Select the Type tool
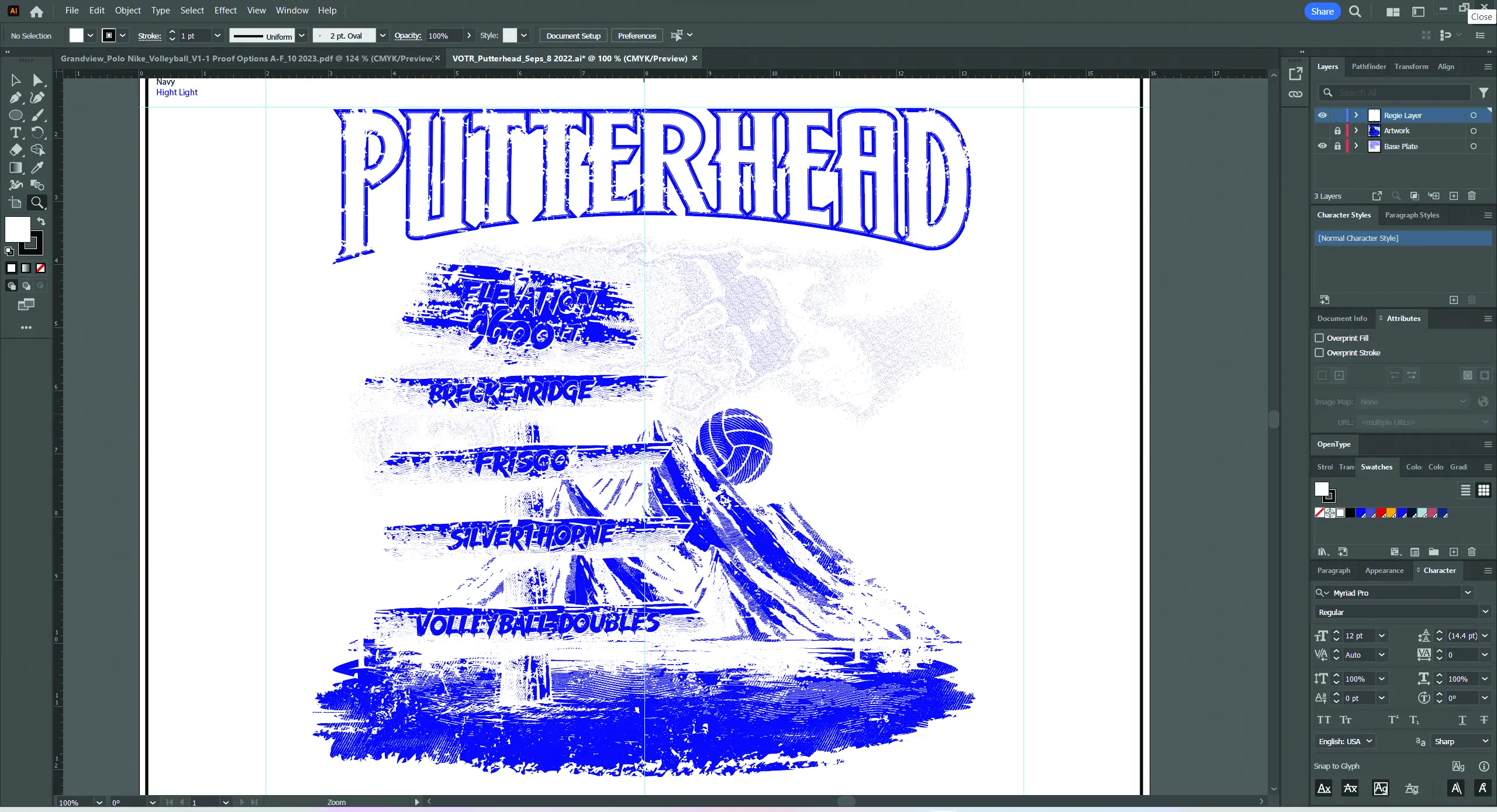1497x812 pixels. [15, 133]
